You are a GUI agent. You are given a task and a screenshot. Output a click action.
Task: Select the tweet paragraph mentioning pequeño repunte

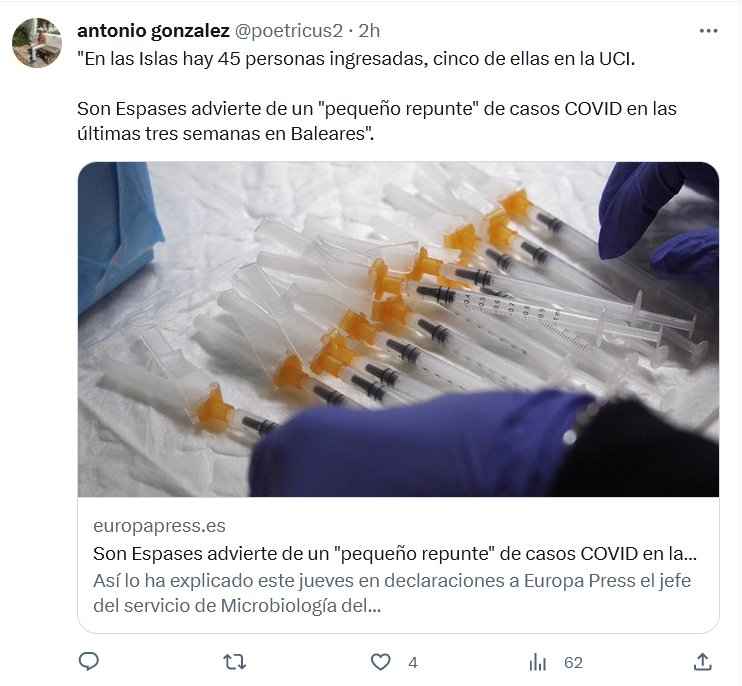pyautogui.click(x=377, y=121)
